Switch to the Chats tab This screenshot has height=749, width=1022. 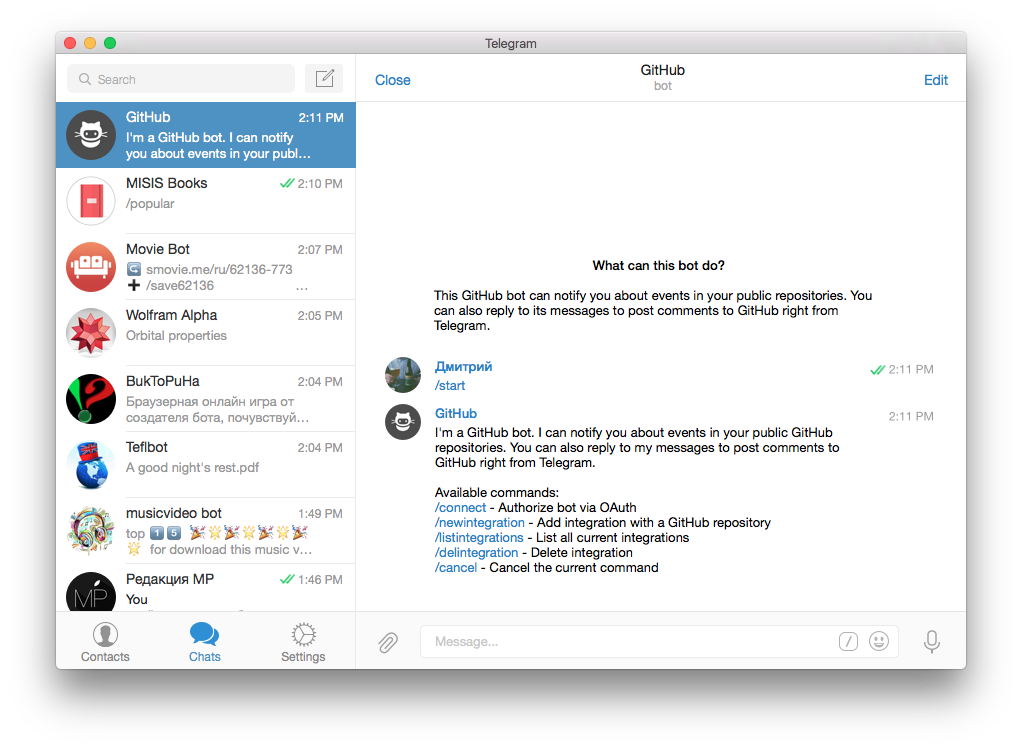205,641
